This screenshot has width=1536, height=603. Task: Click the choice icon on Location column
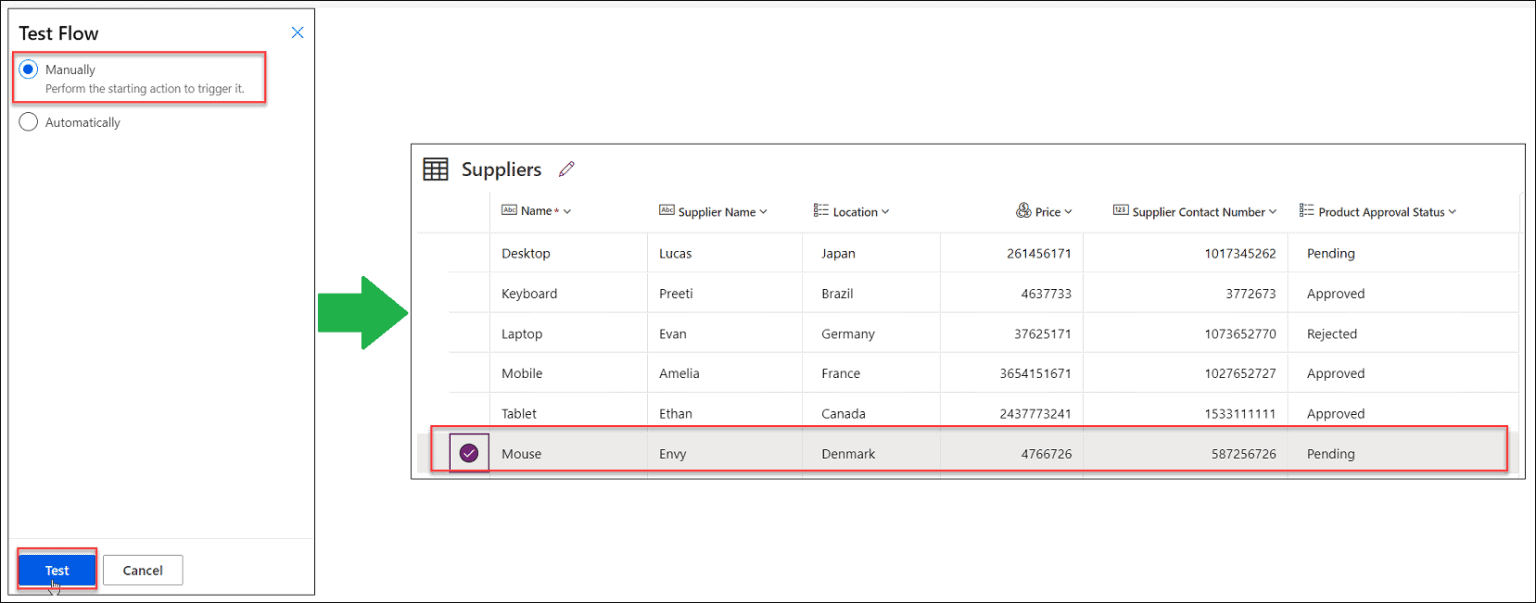click(821, 211)
